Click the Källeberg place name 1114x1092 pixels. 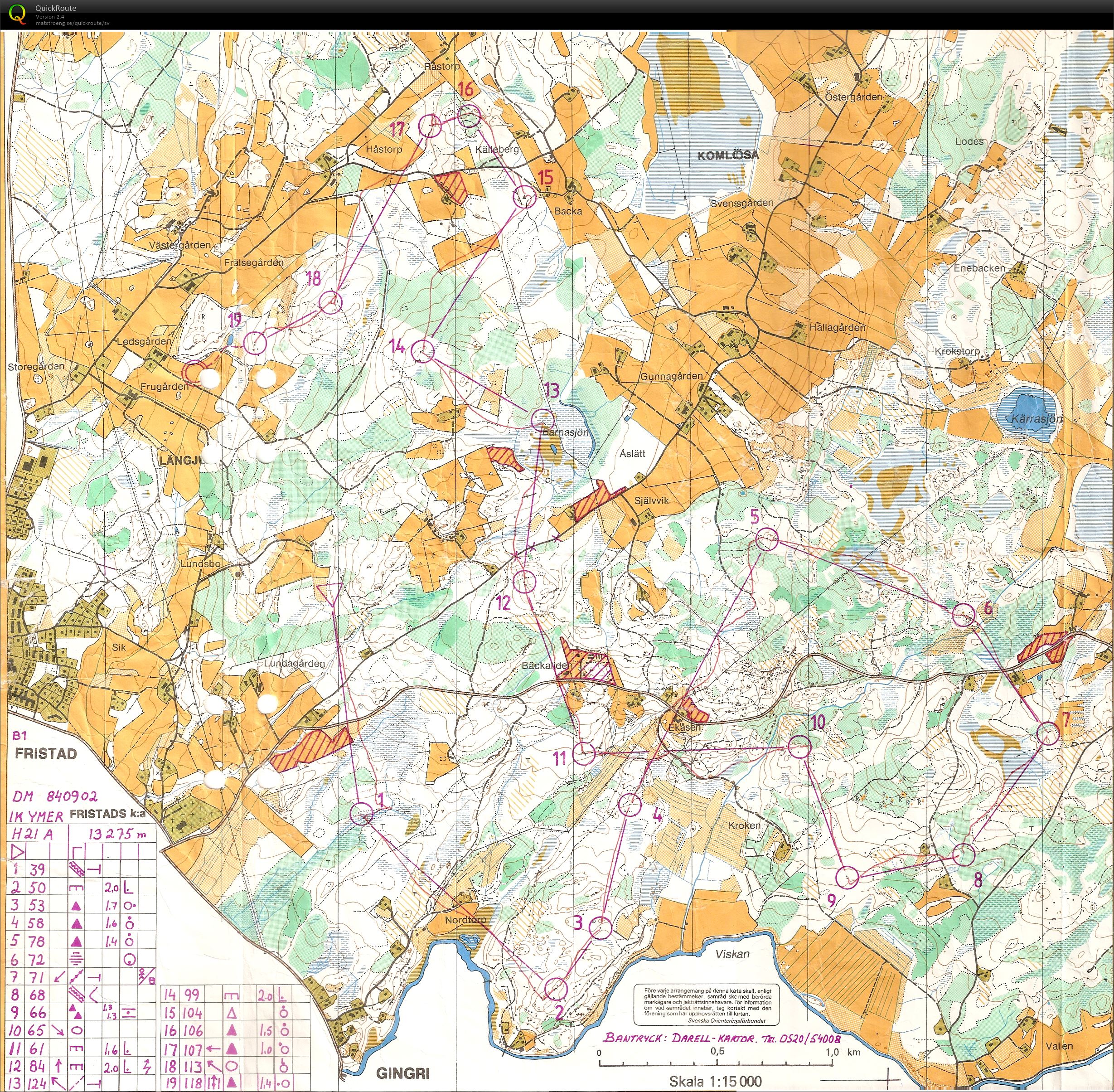point(497,149)
